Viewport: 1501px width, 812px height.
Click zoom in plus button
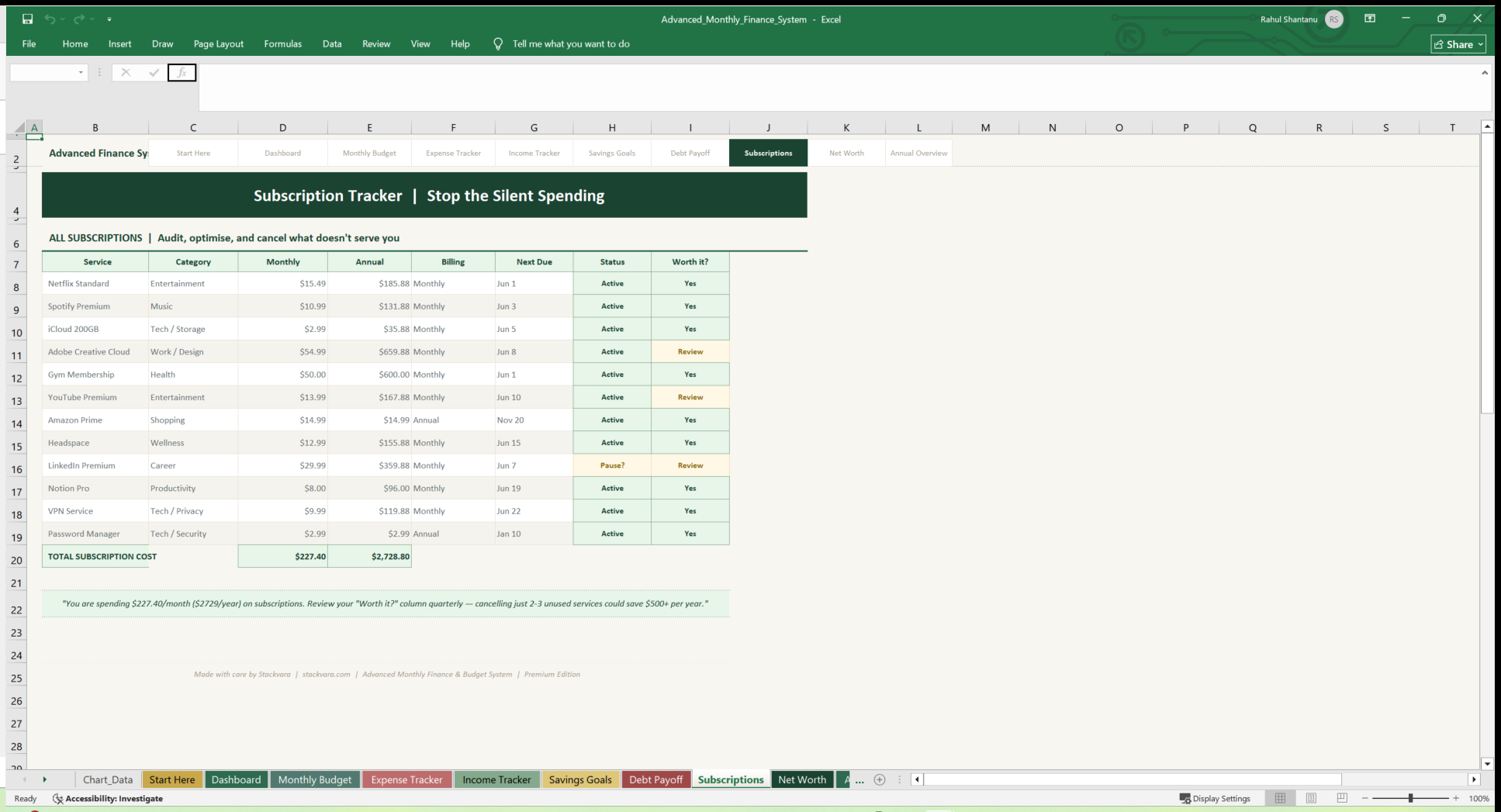(1456, 798)
